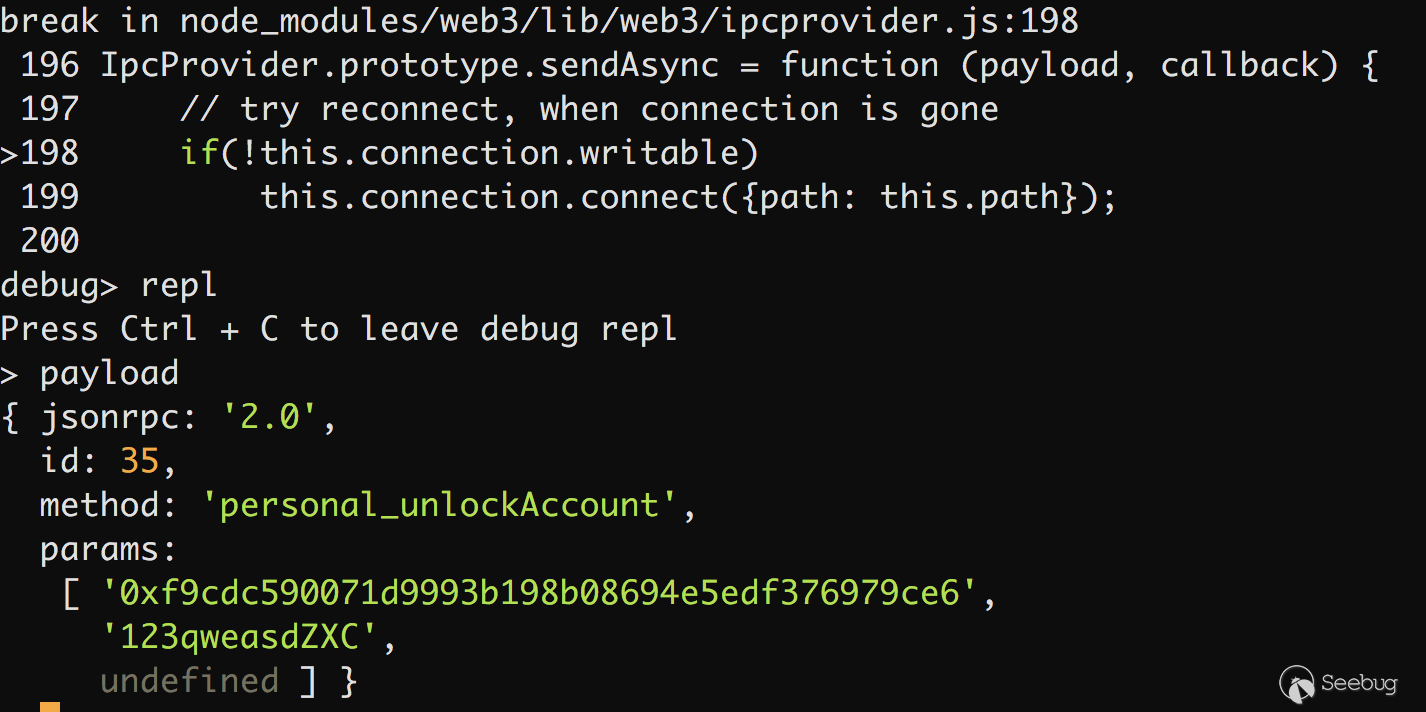
Task: Click the 'personal_unlockAccount' method string
Action: 439,505
